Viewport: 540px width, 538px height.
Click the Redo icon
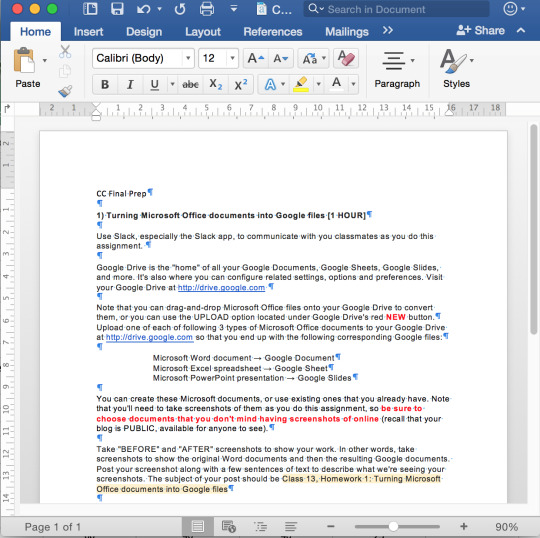click(180, 9)
